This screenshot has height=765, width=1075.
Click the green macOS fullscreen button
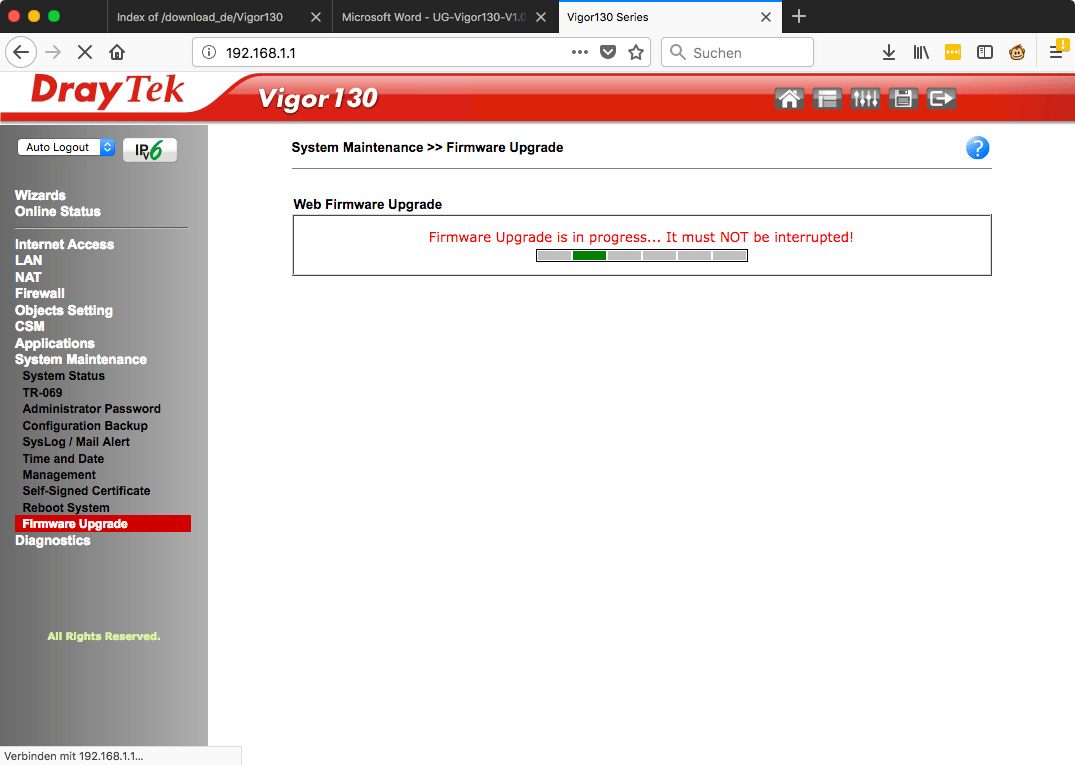(53, 16)
